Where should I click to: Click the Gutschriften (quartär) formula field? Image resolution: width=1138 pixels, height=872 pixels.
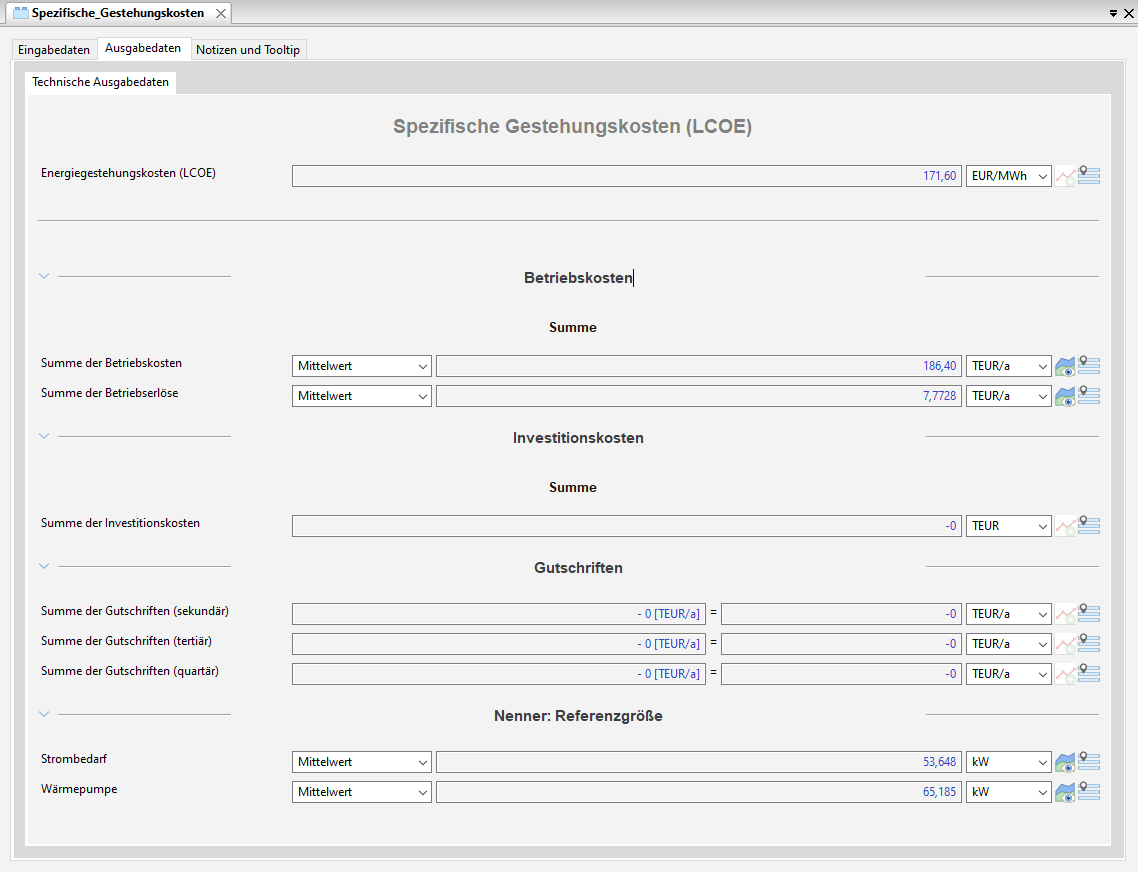pos(499,674)
